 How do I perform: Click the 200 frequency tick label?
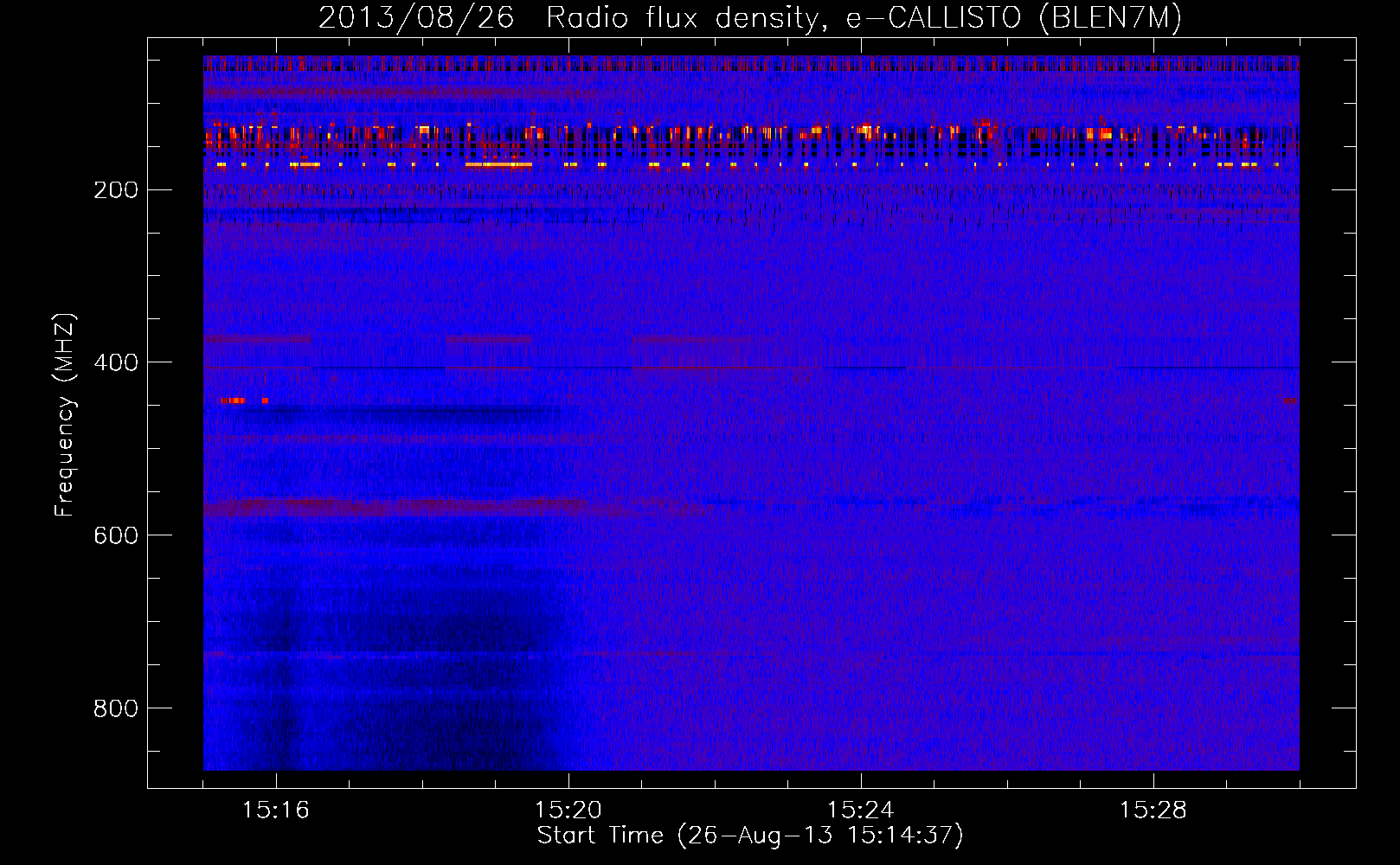115,189
